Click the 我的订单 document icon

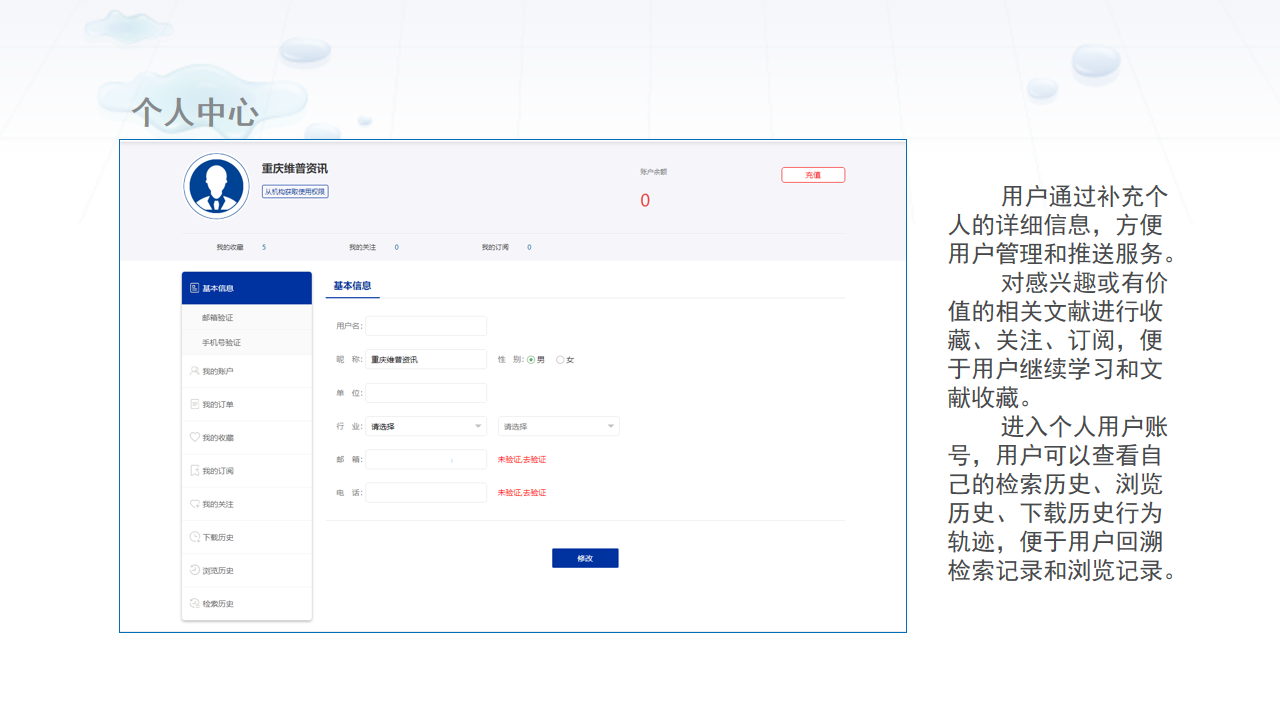click(194, 404)
